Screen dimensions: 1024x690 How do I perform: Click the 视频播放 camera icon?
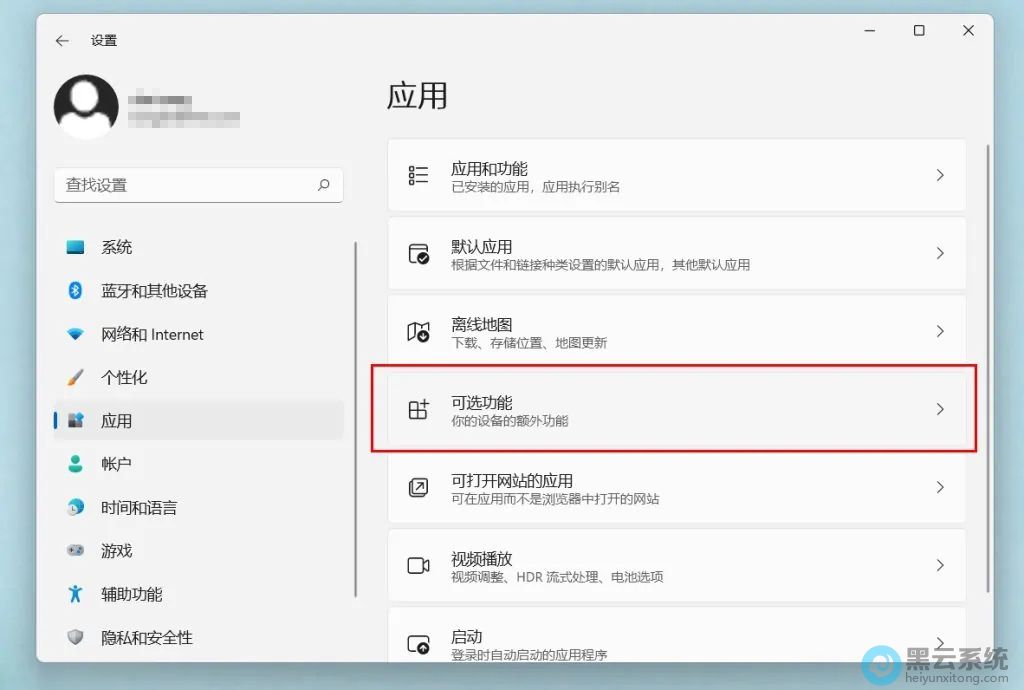tap(418, 566)
